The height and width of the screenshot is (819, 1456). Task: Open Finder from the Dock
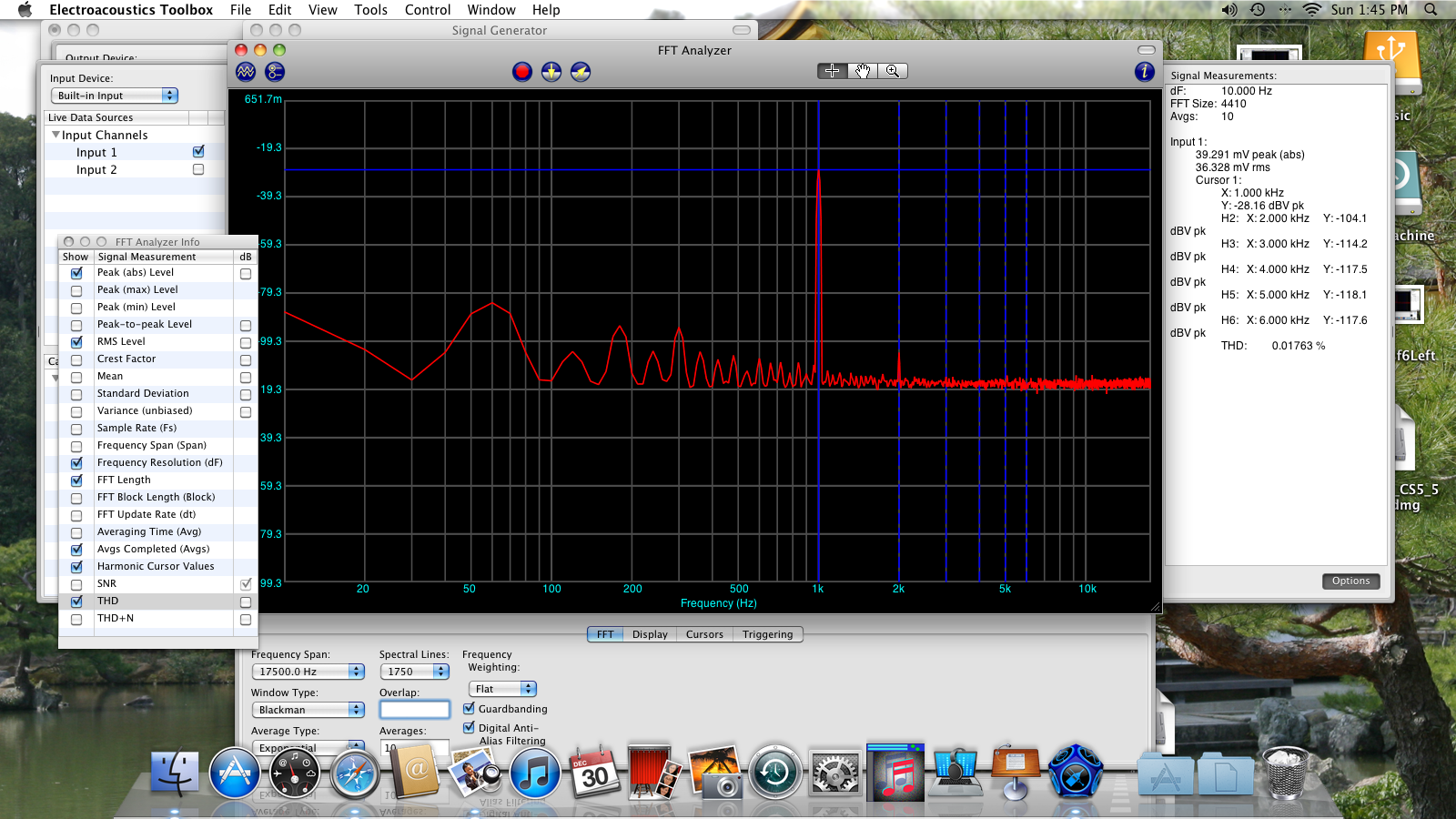175,773
